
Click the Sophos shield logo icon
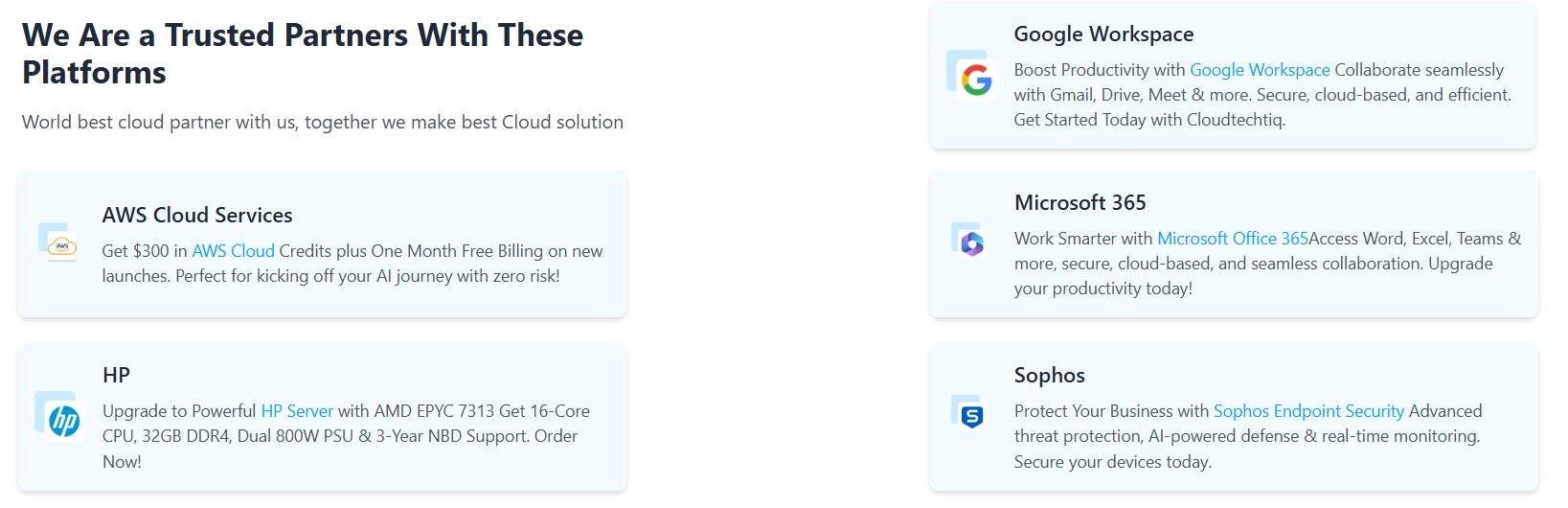pyautogui.click(x=972, y=417)
